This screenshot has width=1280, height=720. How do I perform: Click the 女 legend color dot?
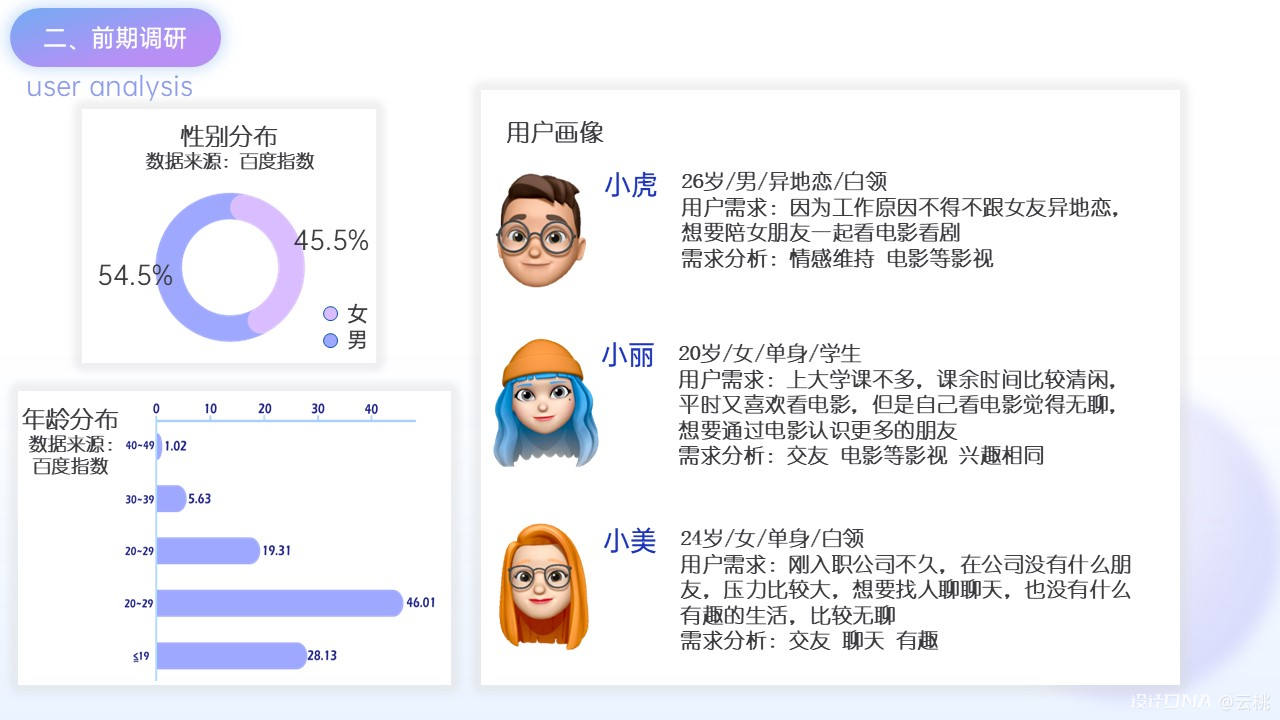click(331, 314)
